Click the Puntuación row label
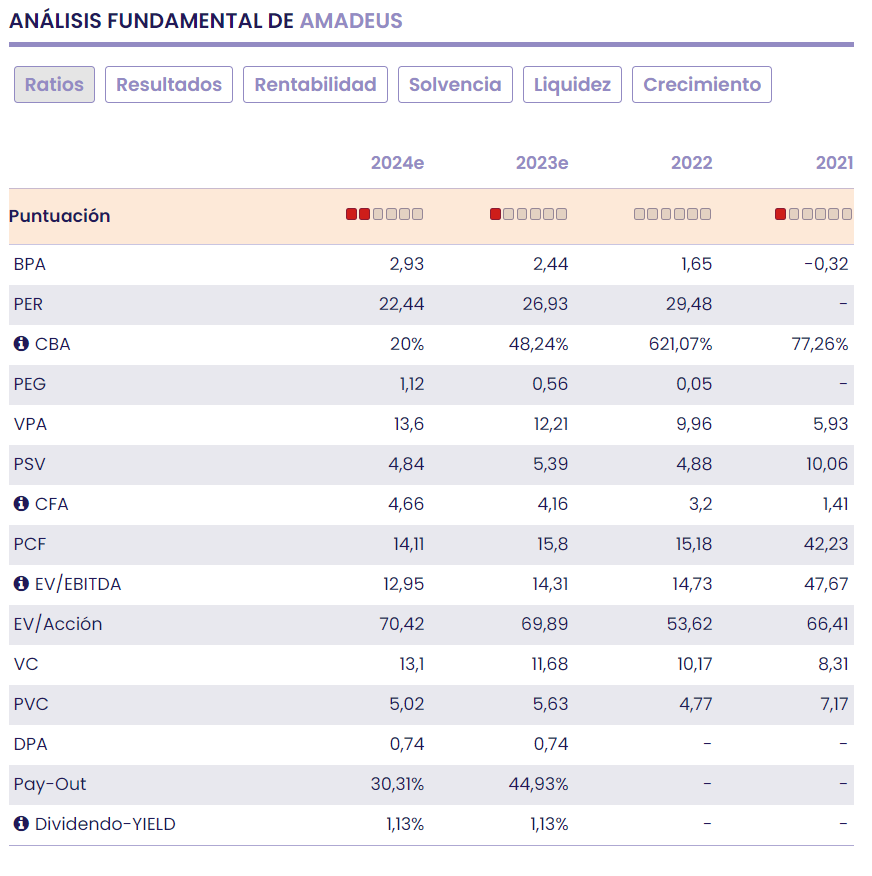The width and height of the screenshot is (872, 876). (60, 216)
